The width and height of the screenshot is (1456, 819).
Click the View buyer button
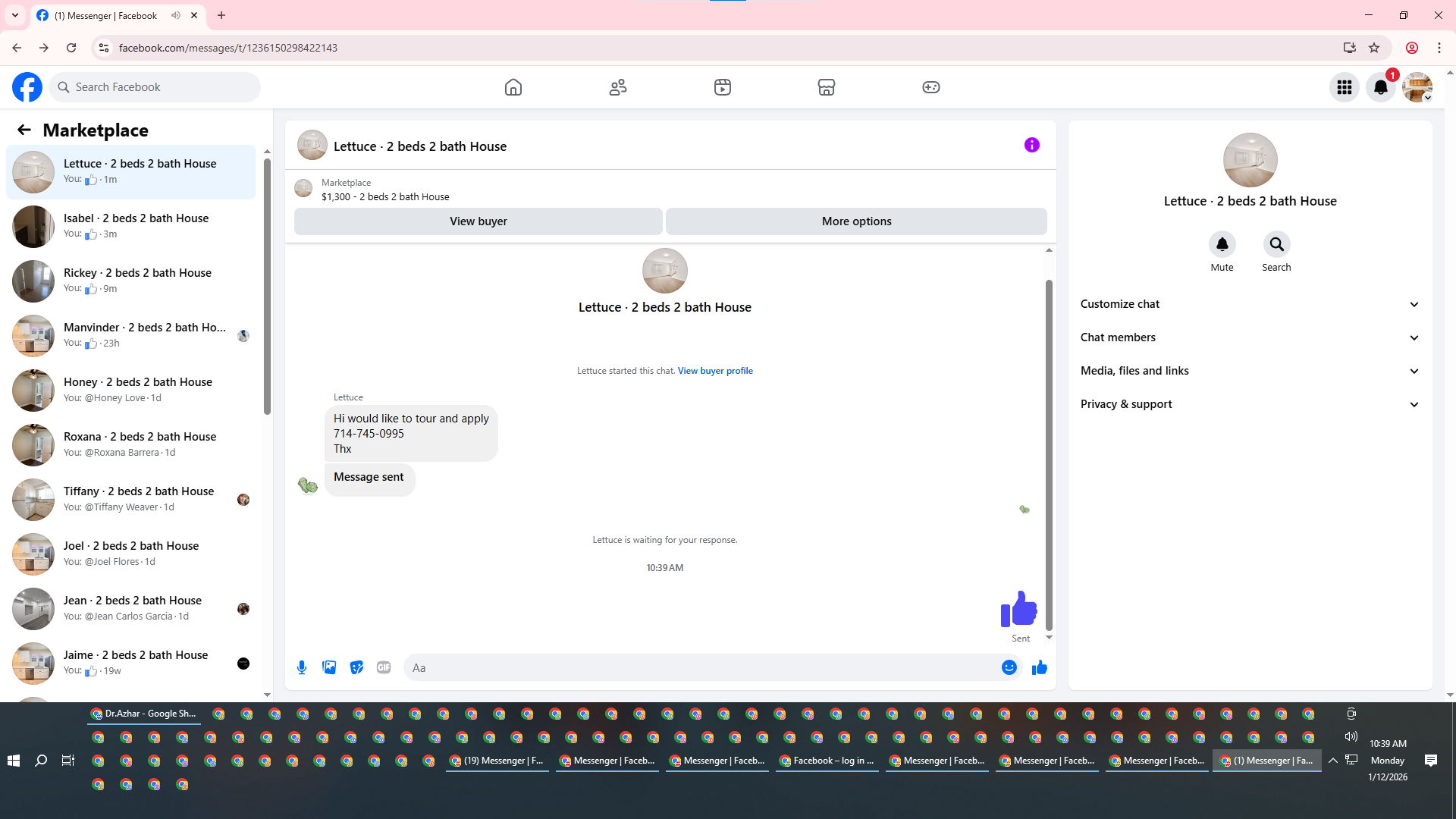point(478,221)
